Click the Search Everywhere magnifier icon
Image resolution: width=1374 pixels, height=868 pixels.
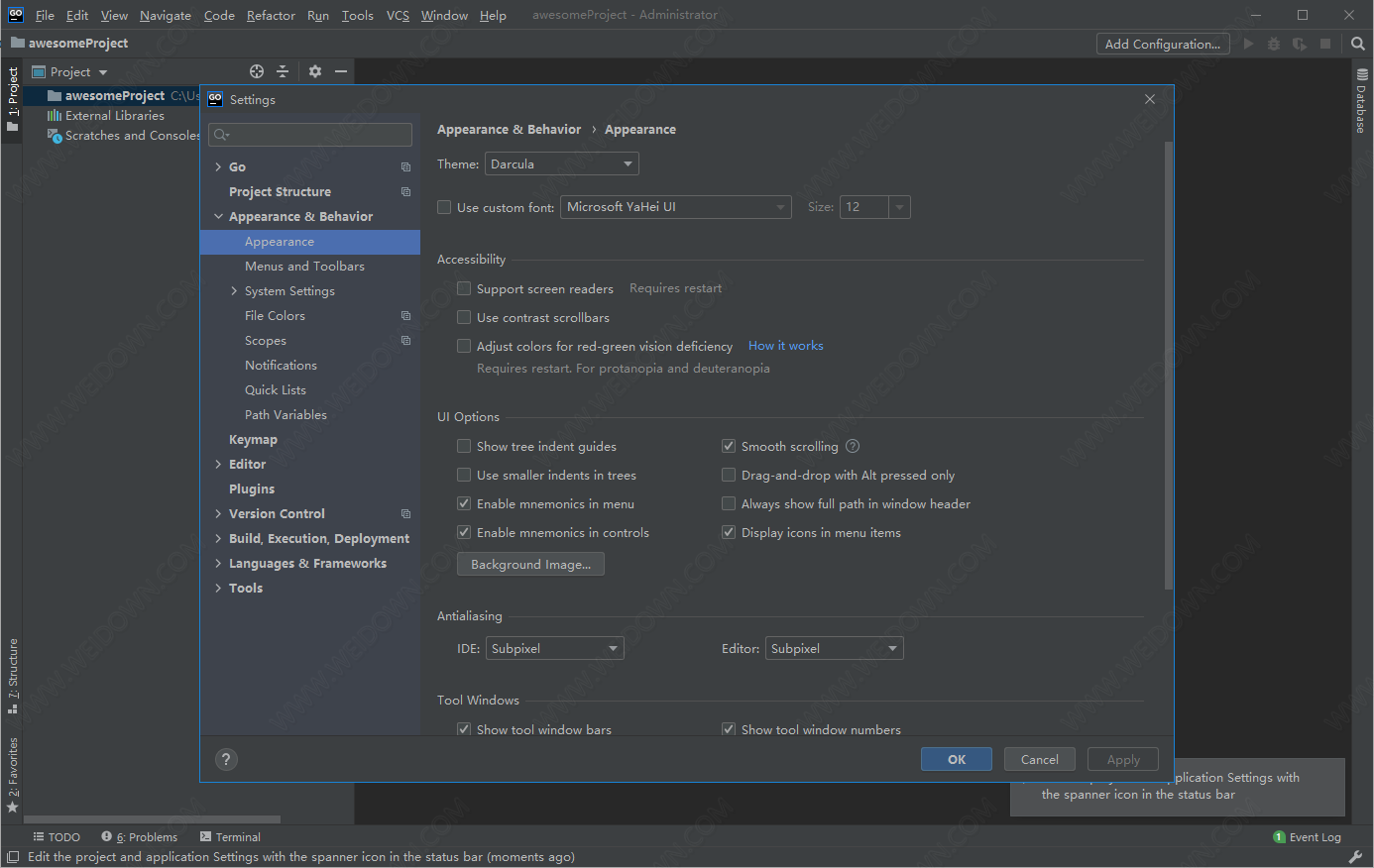[x=1358, y=44]
